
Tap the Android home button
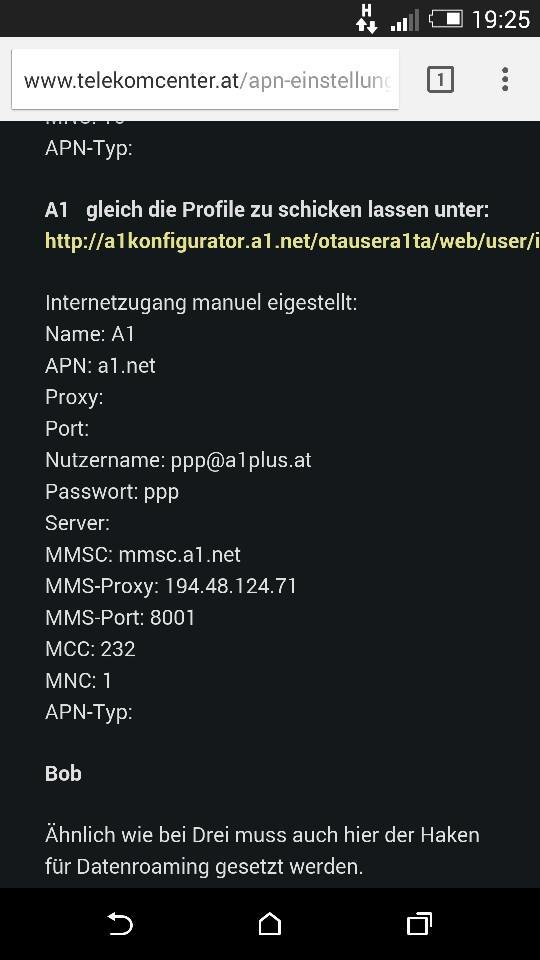[x=269, y=923]
